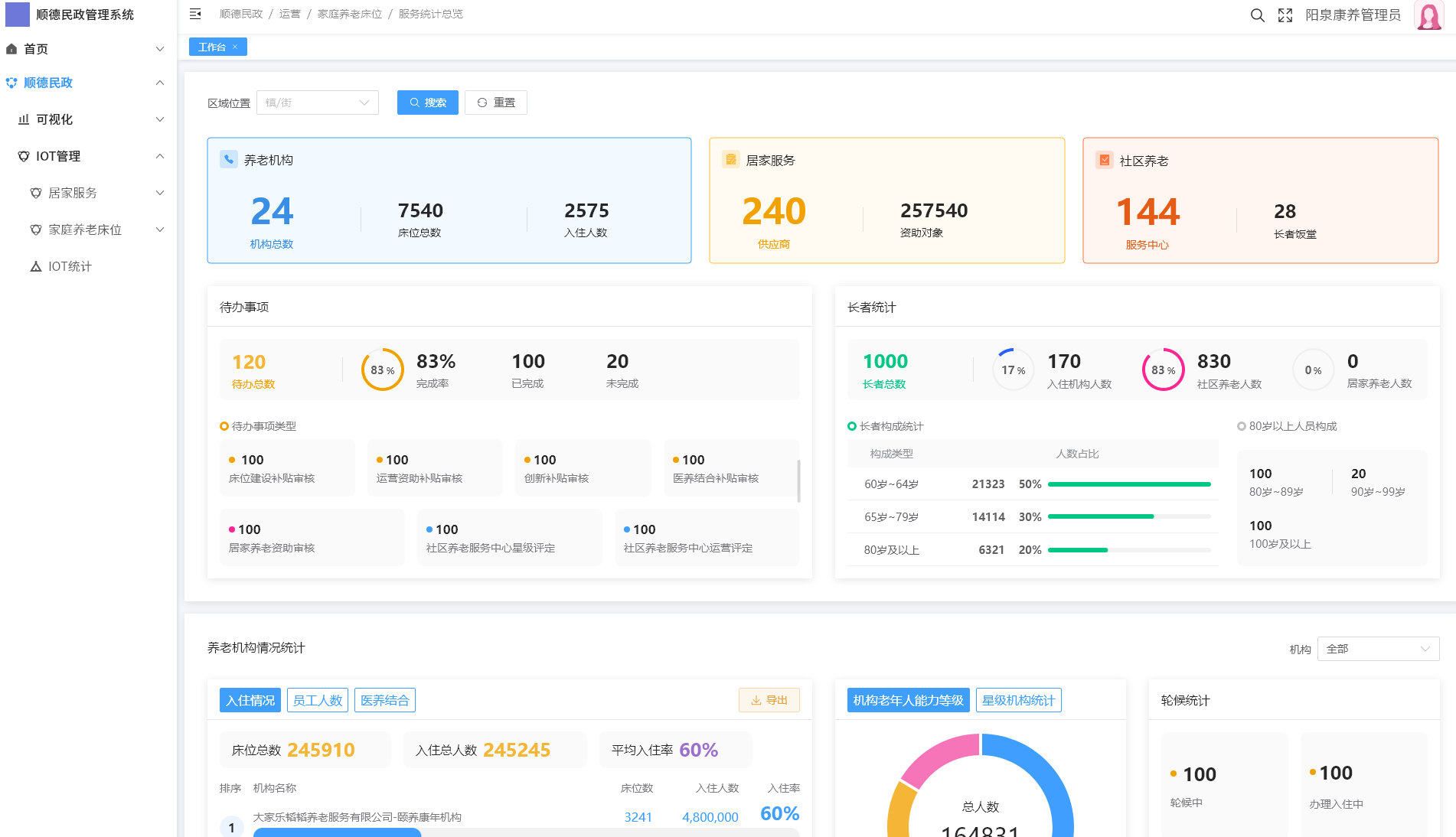Expand the 可视化 submenu chevron
1456x837 pixels.
(160, 119)
